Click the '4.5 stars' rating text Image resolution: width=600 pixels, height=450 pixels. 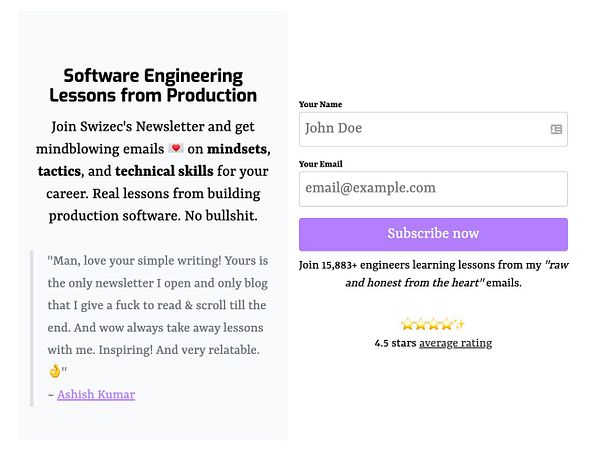(x=395, y=343)
